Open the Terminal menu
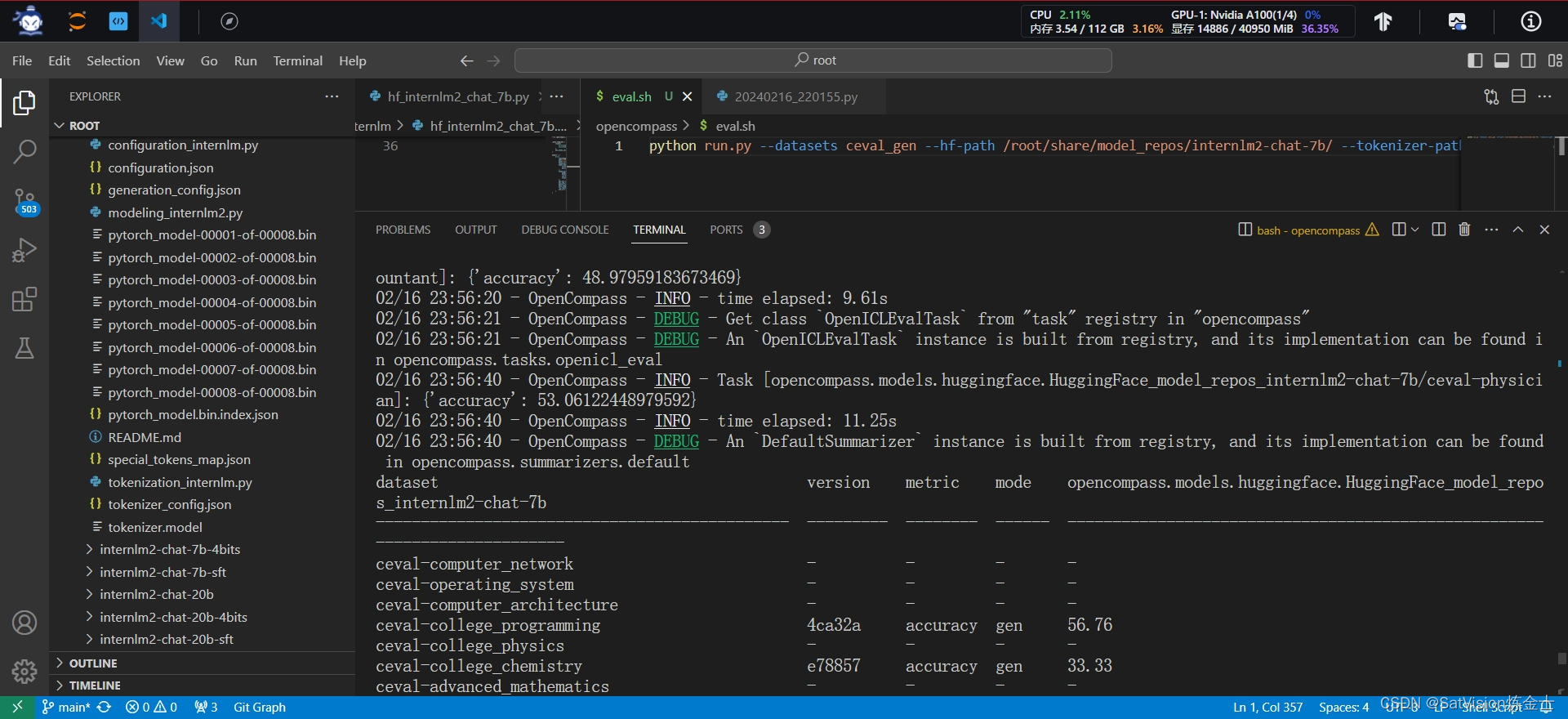This screenshot has width=1568, height=719. point(297,60)
